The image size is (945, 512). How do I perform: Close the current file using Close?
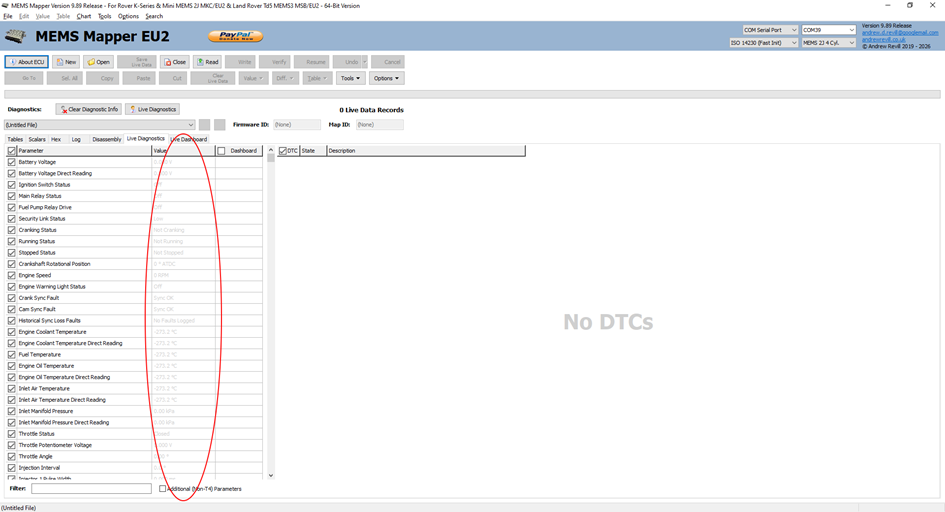[175, 62]
